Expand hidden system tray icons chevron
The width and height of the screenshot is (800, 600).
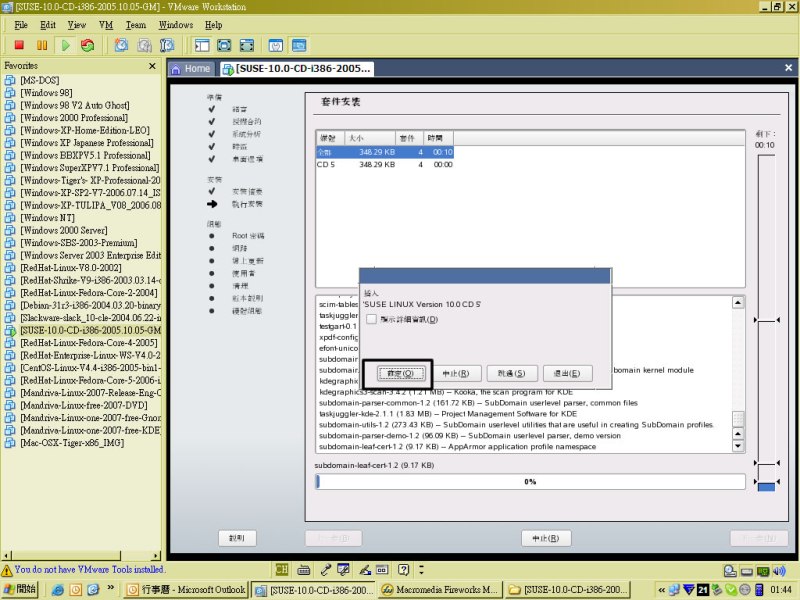click(662, 590)
